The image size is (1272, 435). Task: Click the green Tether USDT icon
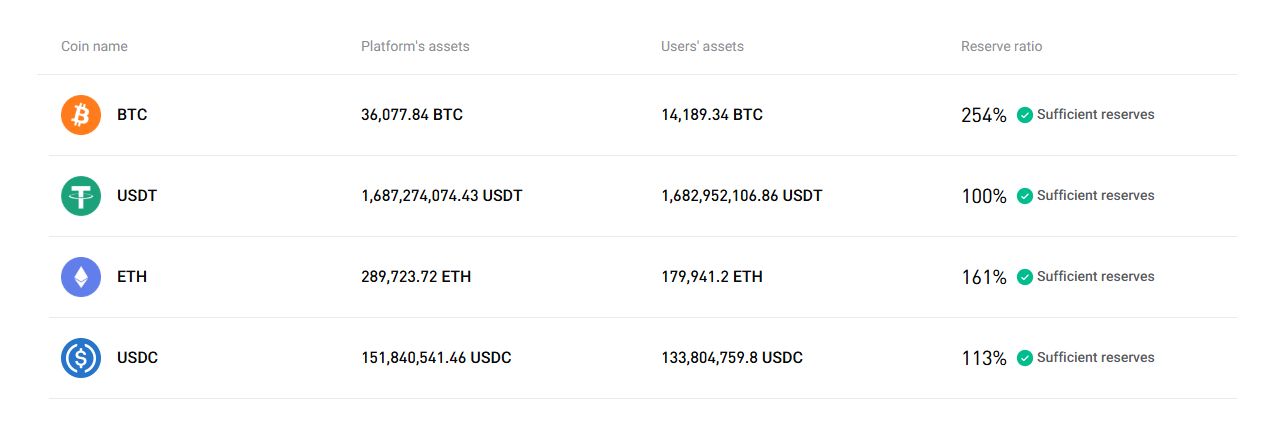(x=81, y=196)
